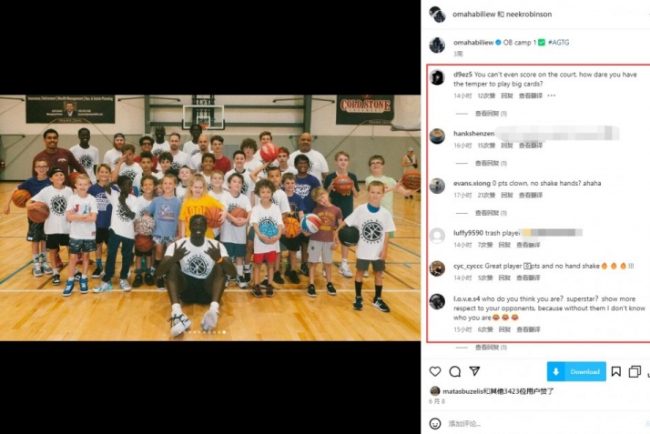The image size is (650, 434).
Task: Share the post via paper plane icon
Action: pyautogui.click(x=475, y=371)
